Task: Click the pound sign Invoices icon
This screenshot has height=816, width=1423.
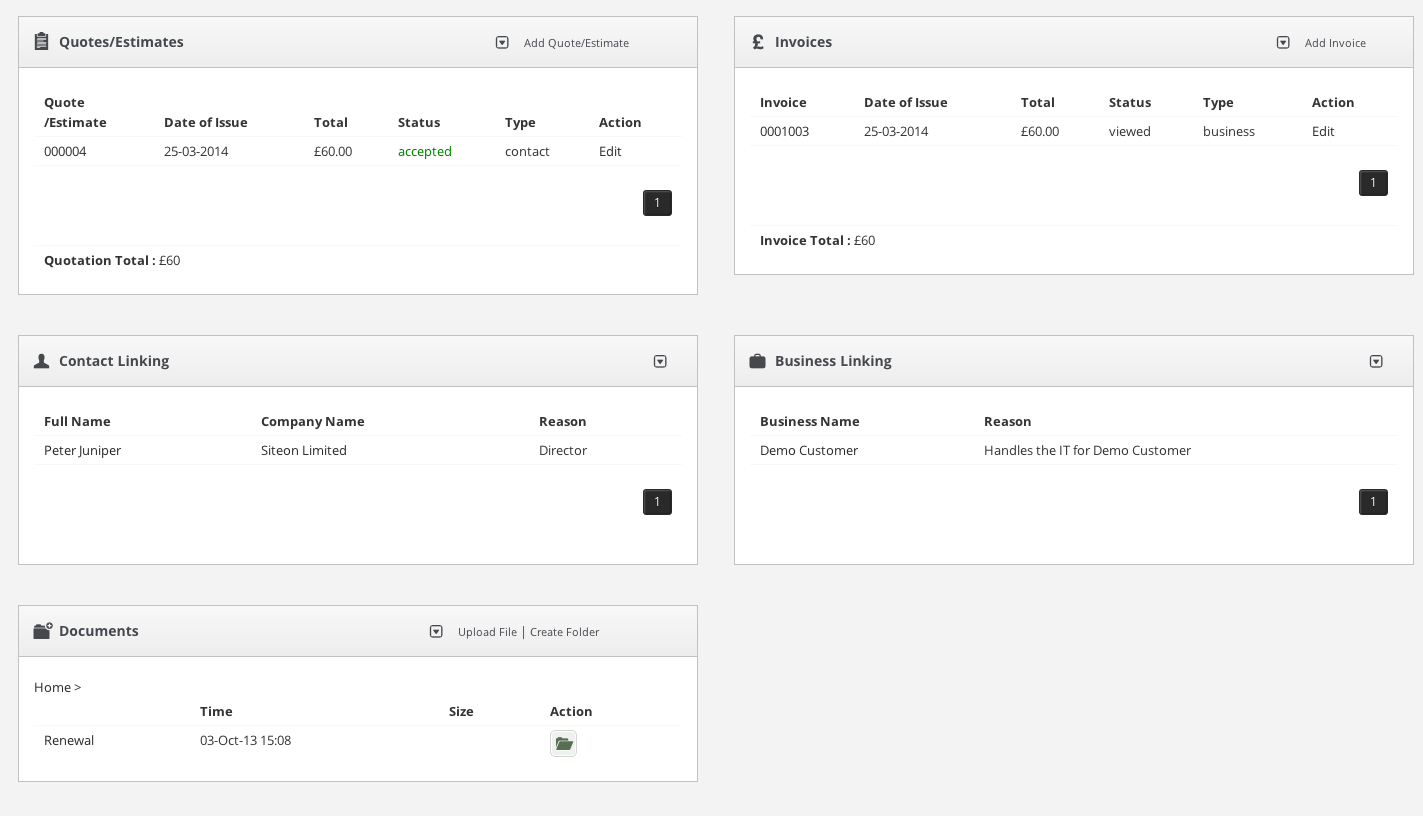Action: (x=757, y=42)
